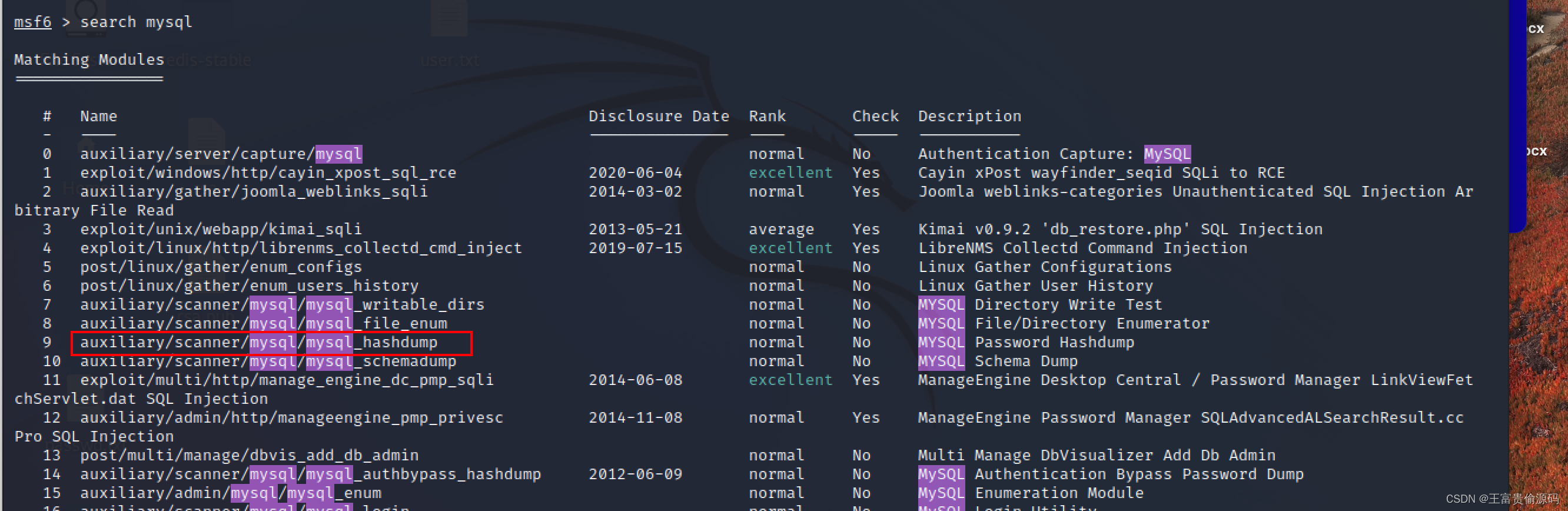Select the mysql_file_enum module name
The width and height of the screenshot is (1568, 511).
point(264,323)
